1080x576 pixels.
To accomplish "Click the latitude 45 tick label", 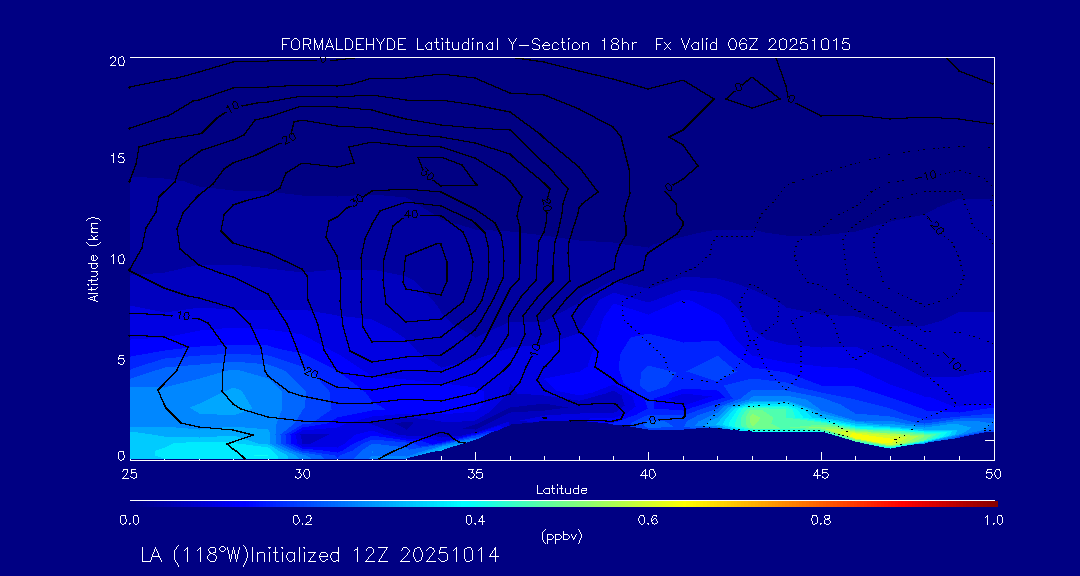I will (x=821, y=474).
